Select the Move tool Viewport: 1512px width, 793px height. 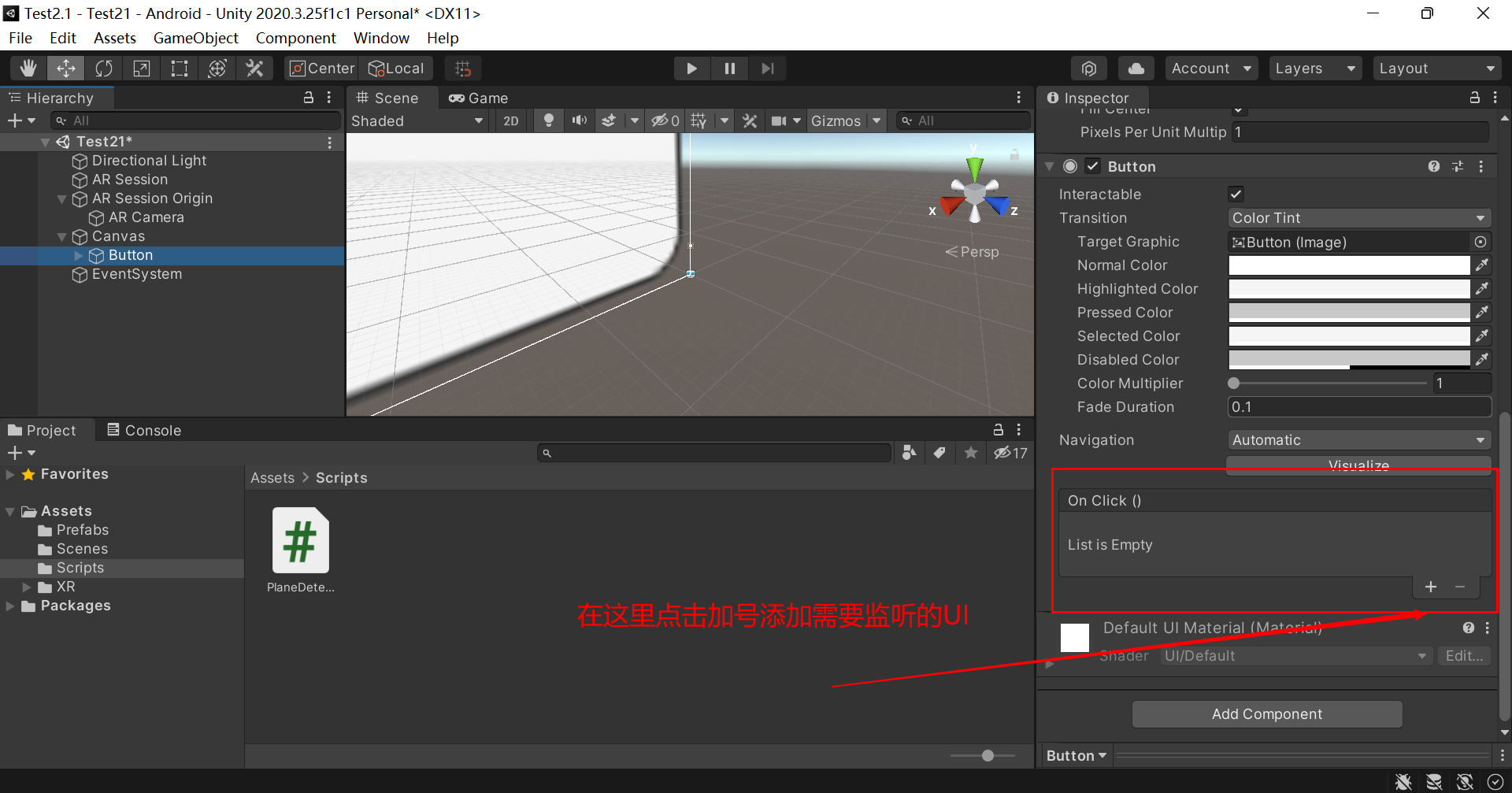pyautogui.click(x=66, y=69)
